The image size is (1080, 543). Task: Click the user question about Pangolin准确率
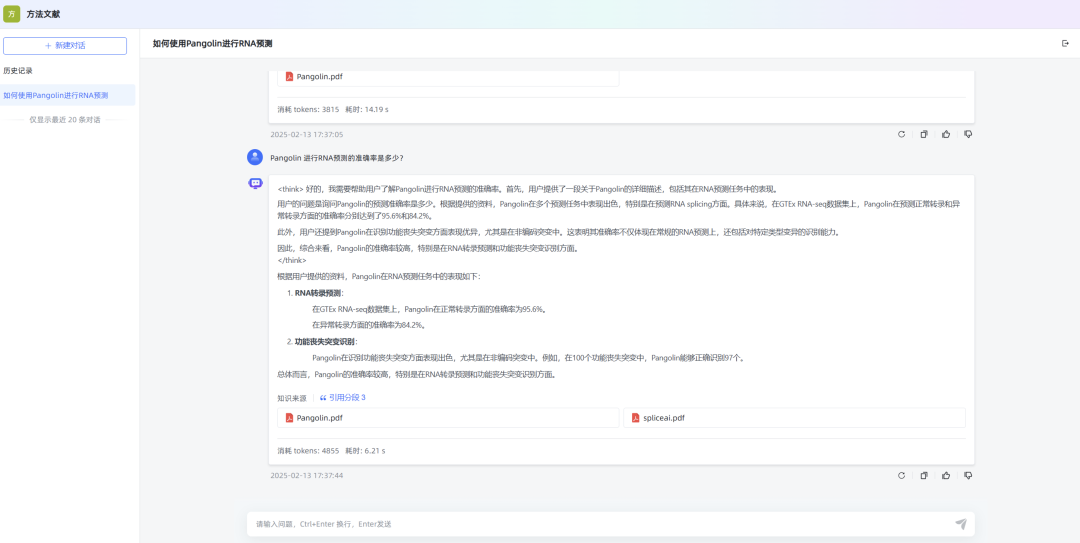click(x=337, y=158)
